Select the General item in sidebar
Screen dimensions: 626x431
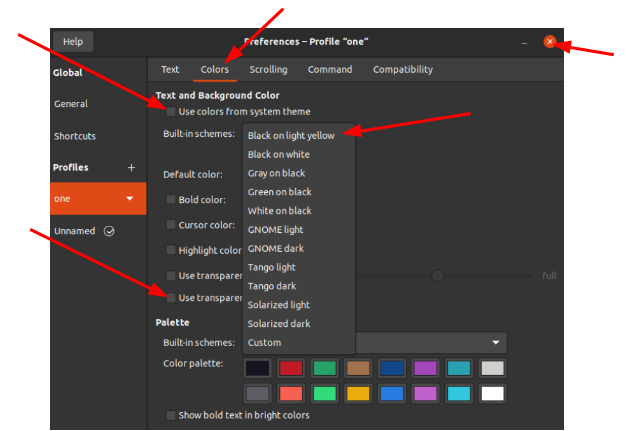point(71,104)
